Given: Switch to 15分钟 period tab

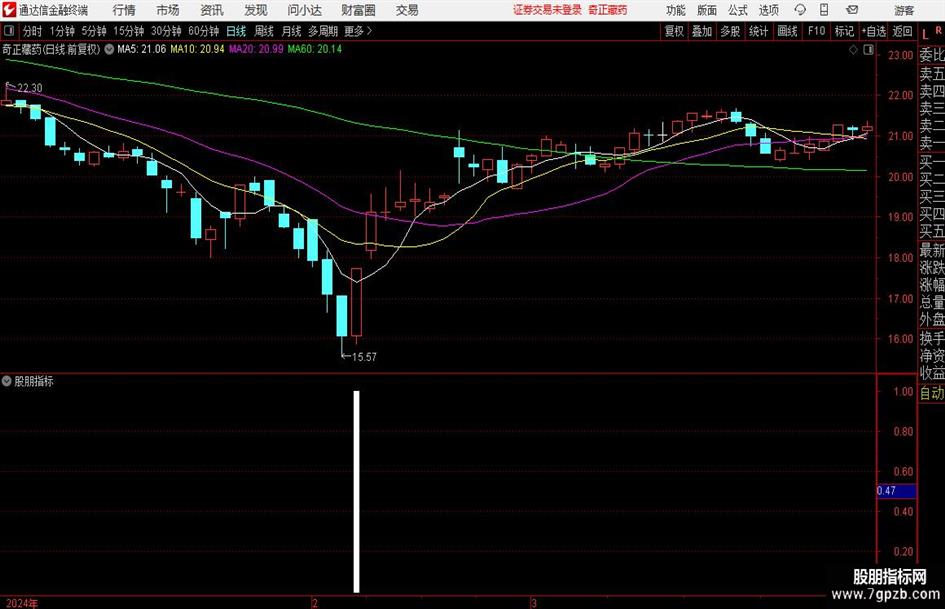Looking at the screenshot, I should [128, 31].
